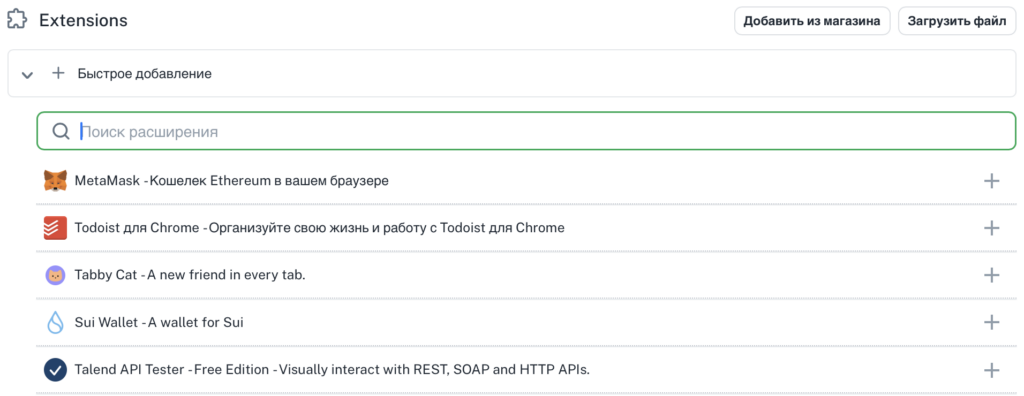Screen dimensions: 1024x396
Task: Click the MetaMask fox icon
Action: pos(56,181)
